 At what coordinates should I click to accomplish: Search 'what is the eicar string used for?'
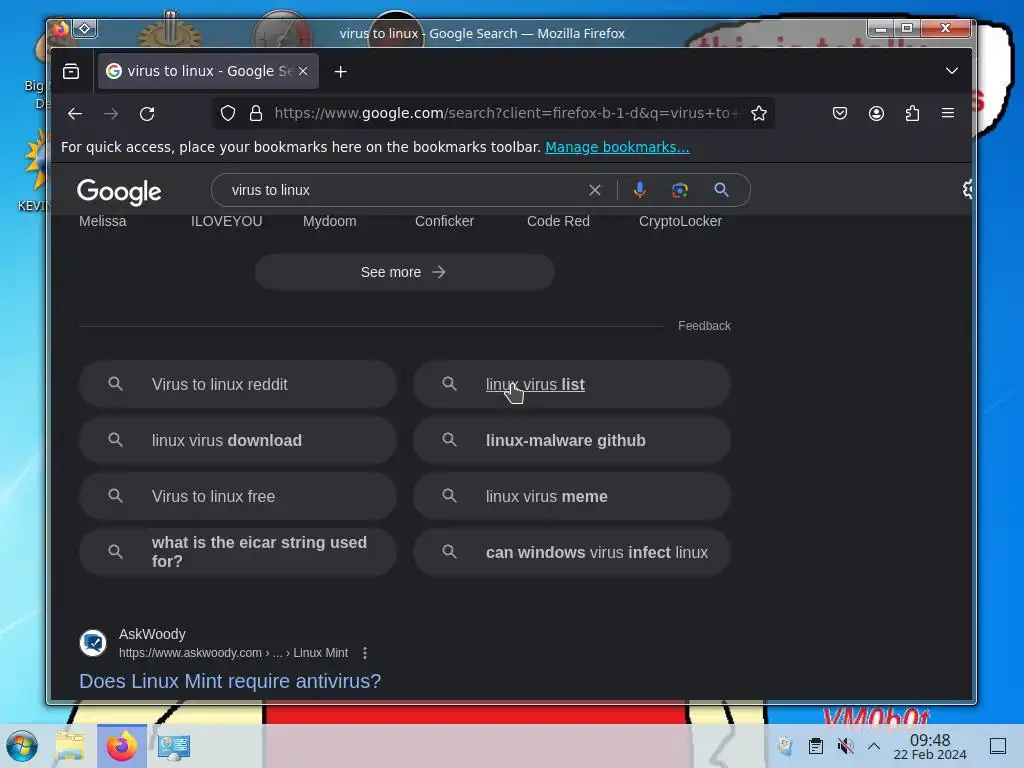(238, 552)
